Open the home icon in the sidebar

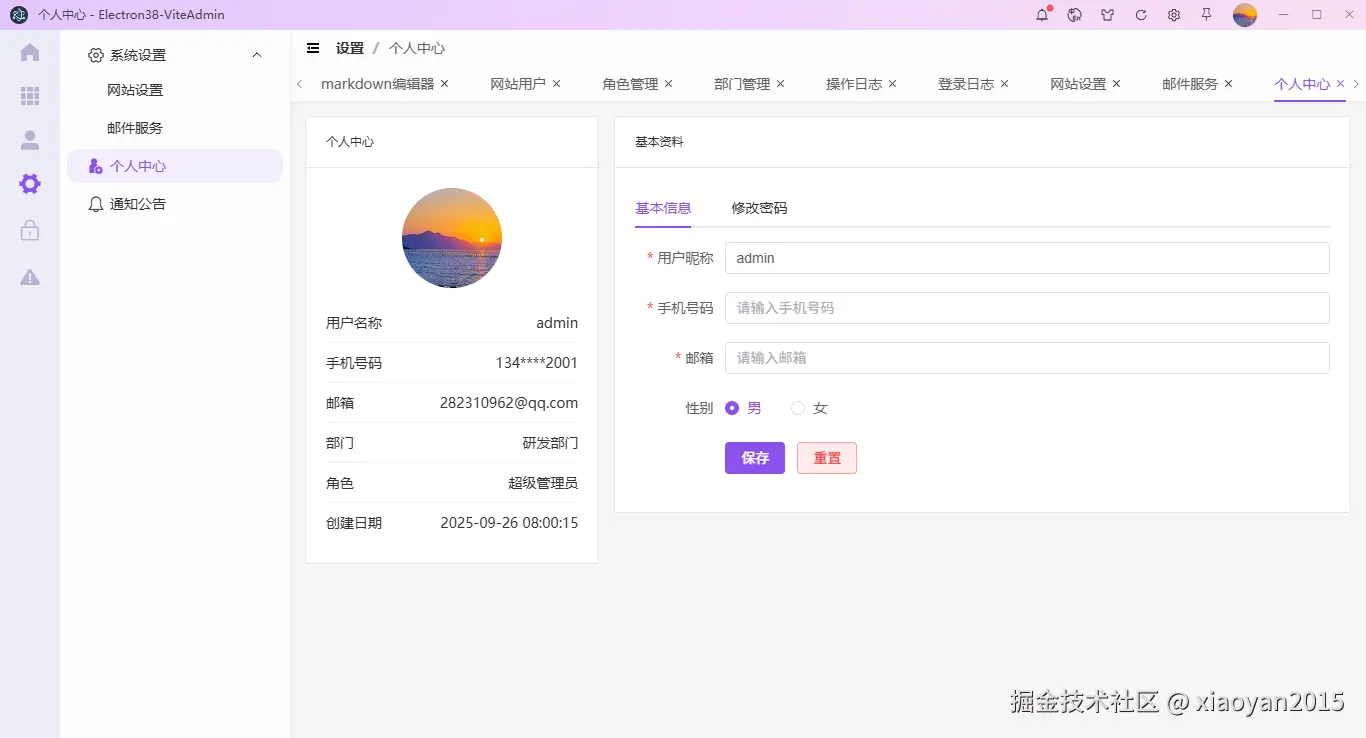29,52
